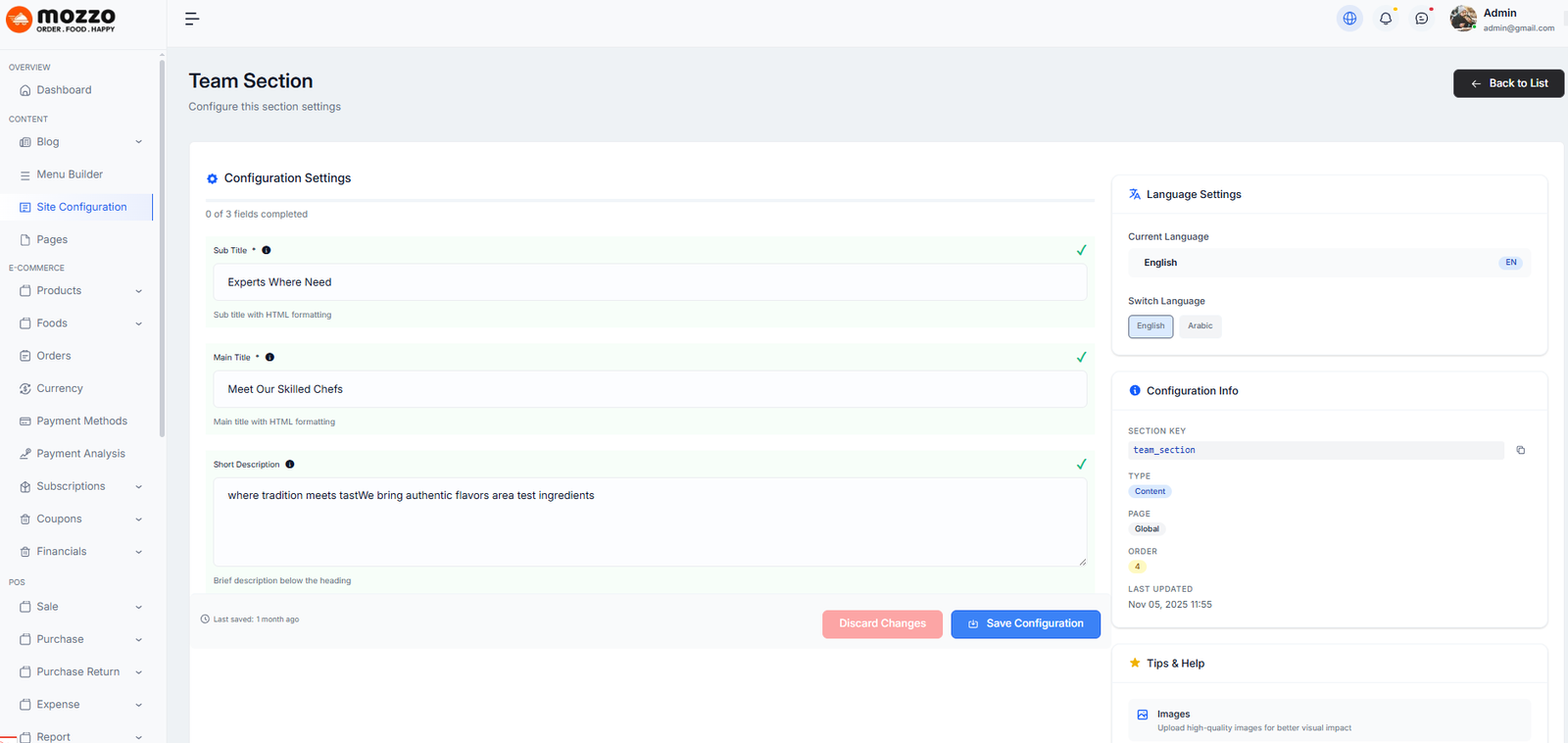Screen dimensions: 1568x743
Task: Click the Save Configuration button
Action: (x=1025, y=624)
